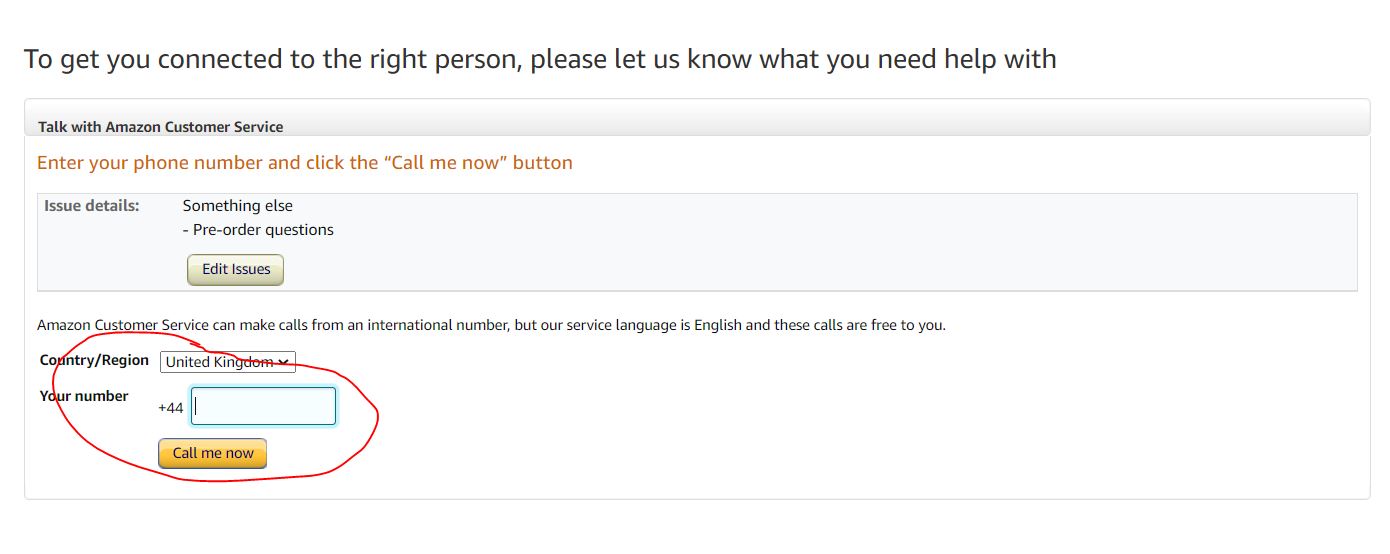Click the 'Country/Region' label

point(94,360)
